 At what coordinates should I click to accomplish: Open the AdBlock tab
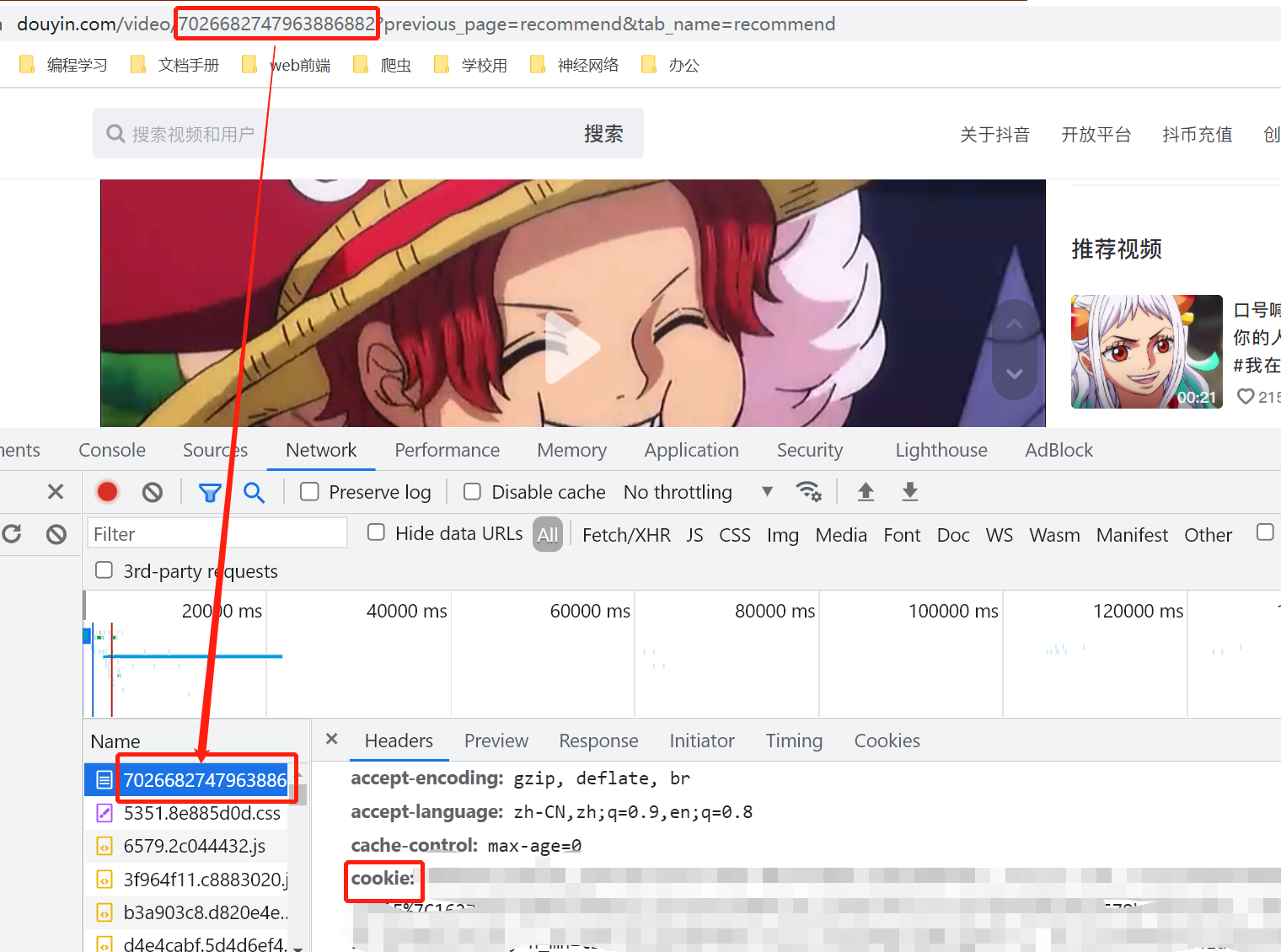[1059, 450]
